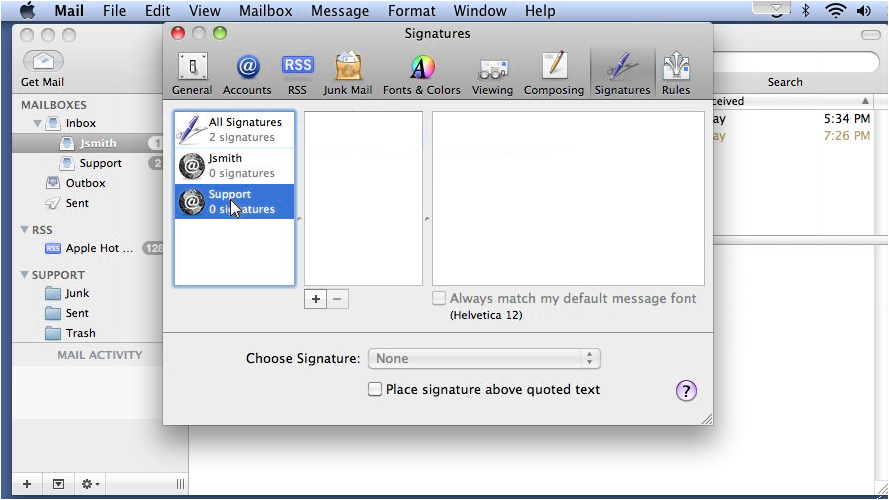Click the sidebar resize handle
Viewport: 889px width, 500px height.
pyautogui.click(x=180, y=484)
